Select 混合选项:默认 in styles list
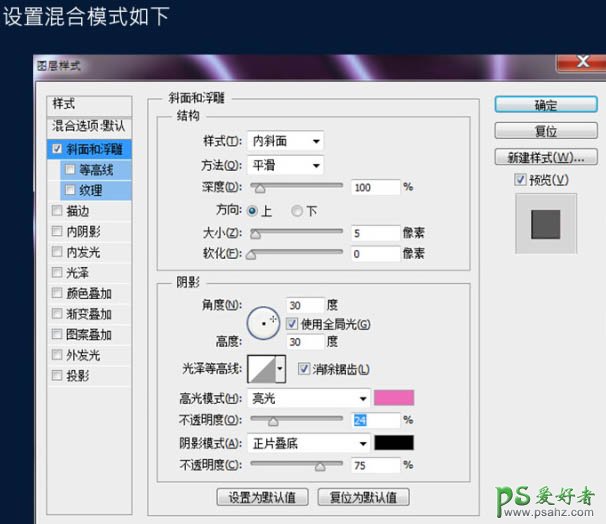The image size is (606, 524). click(89, 126)
